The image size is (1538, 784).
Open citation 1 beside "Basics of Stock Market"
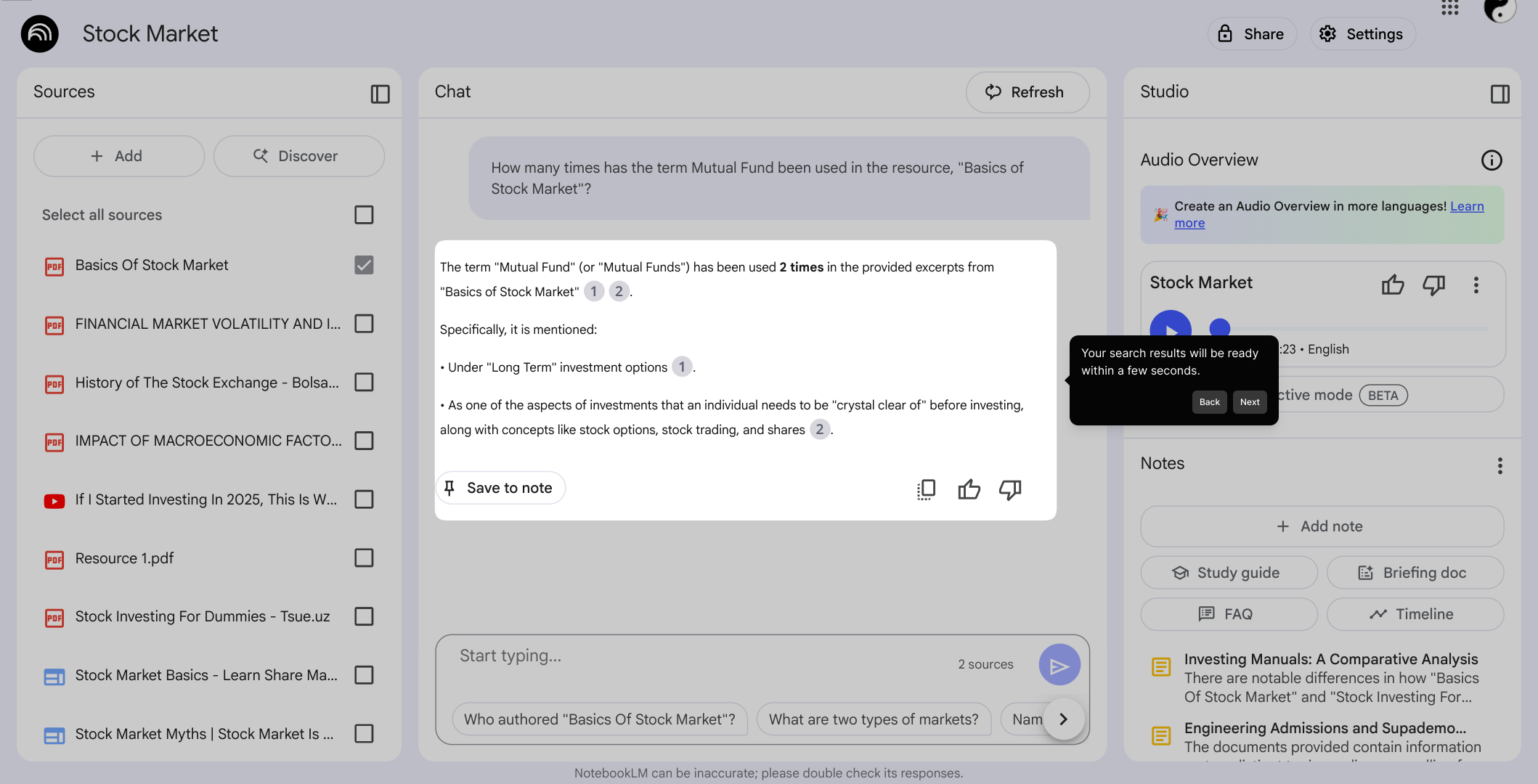pyautogui.click(x=594, y=292)
